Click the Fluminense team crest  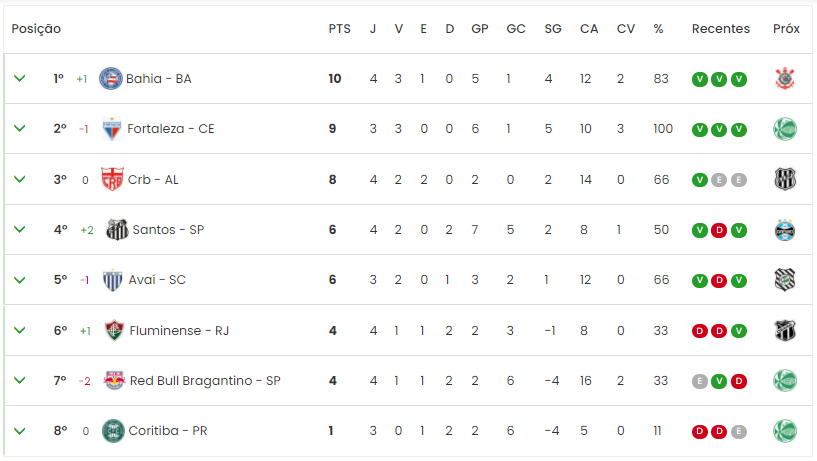[114, 330]
